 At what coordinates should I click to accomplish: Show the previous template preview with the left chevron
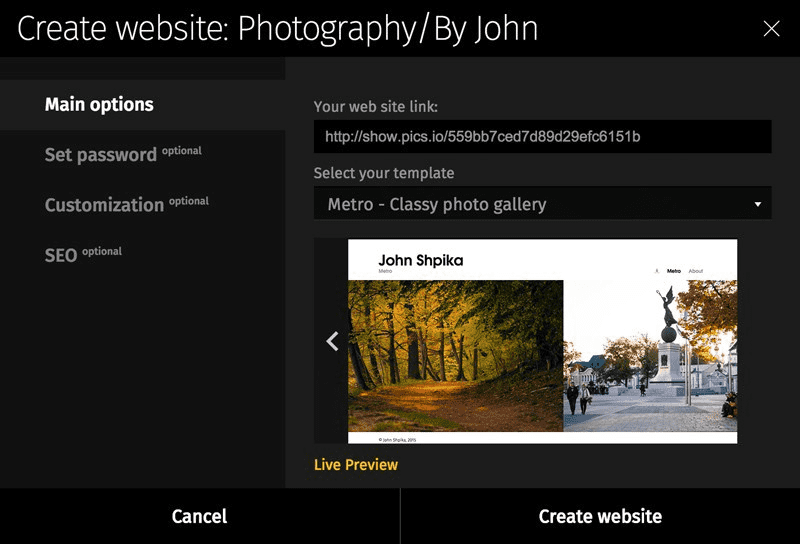click(332, 341)
